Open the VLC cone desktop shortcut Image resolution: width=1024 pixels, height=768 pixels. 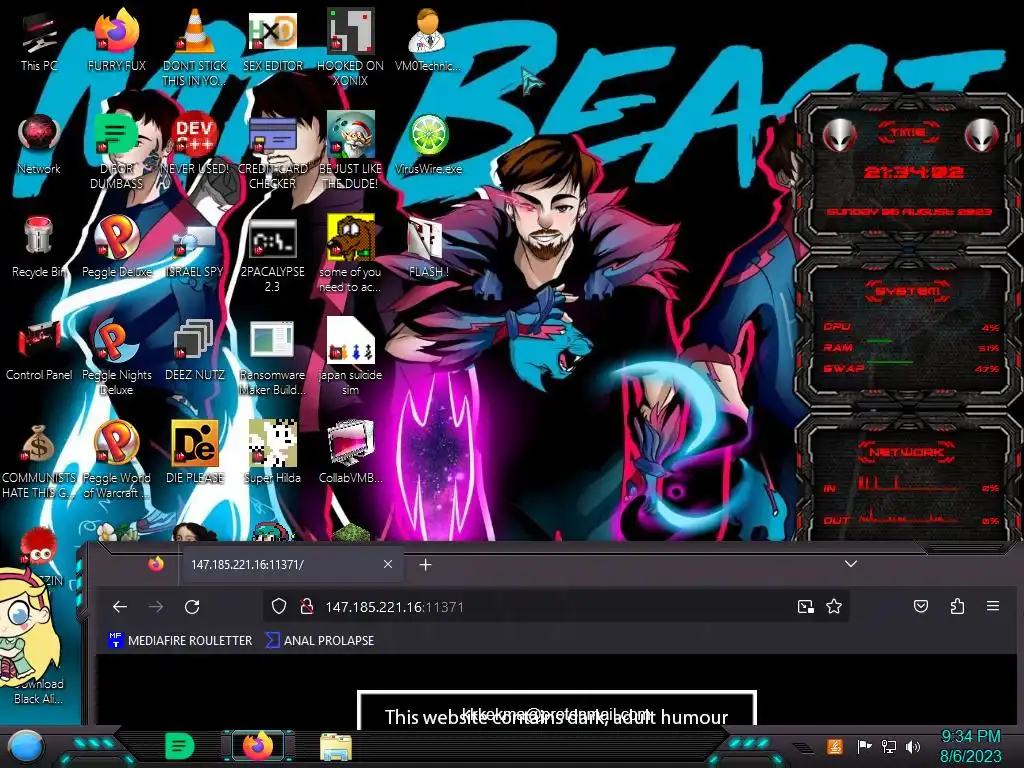click(x=195, y=47)
